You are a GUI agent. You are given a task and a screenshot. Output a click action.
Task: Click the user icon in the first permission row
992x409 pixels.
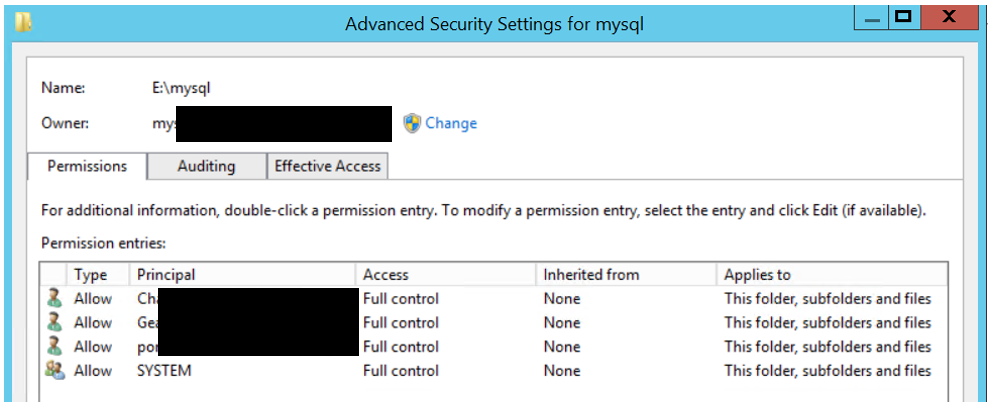[54, 298]
